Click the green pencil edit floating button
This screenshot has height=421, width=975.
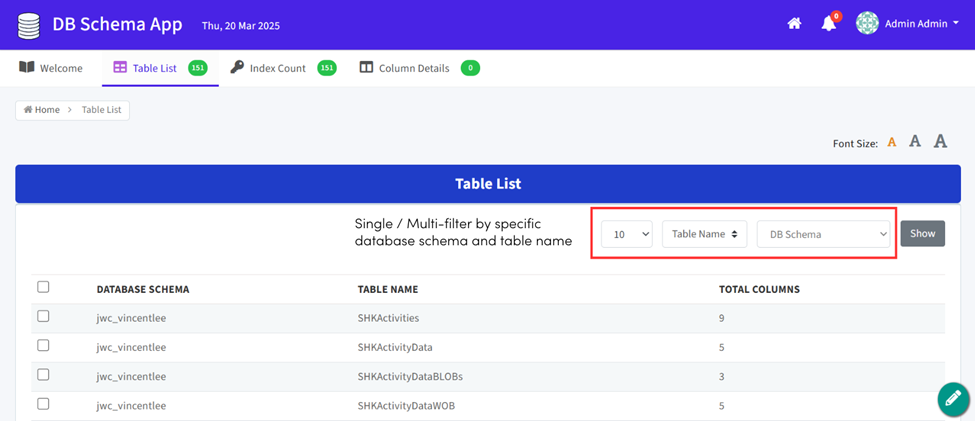click(x=953, y=398)
